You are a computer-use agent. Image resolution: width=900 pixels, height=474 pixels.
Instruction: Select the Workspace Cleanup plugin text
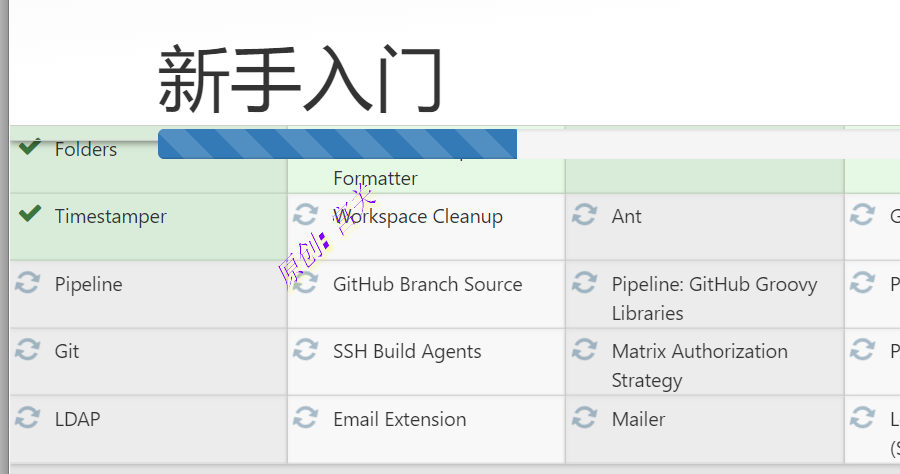[x=418, y=216]
